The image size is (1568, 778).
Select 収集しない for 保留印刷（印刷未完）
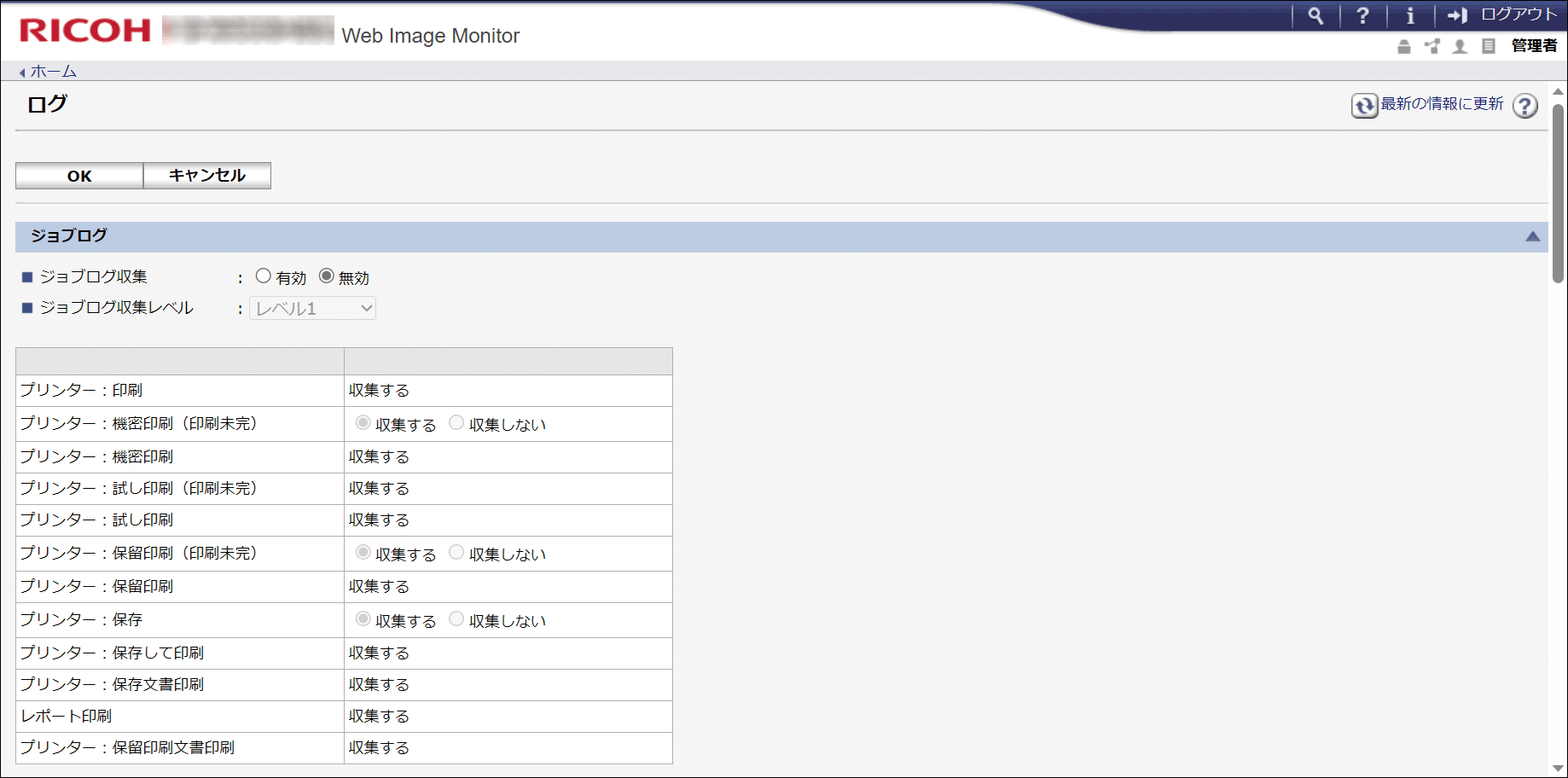point(456,553)
